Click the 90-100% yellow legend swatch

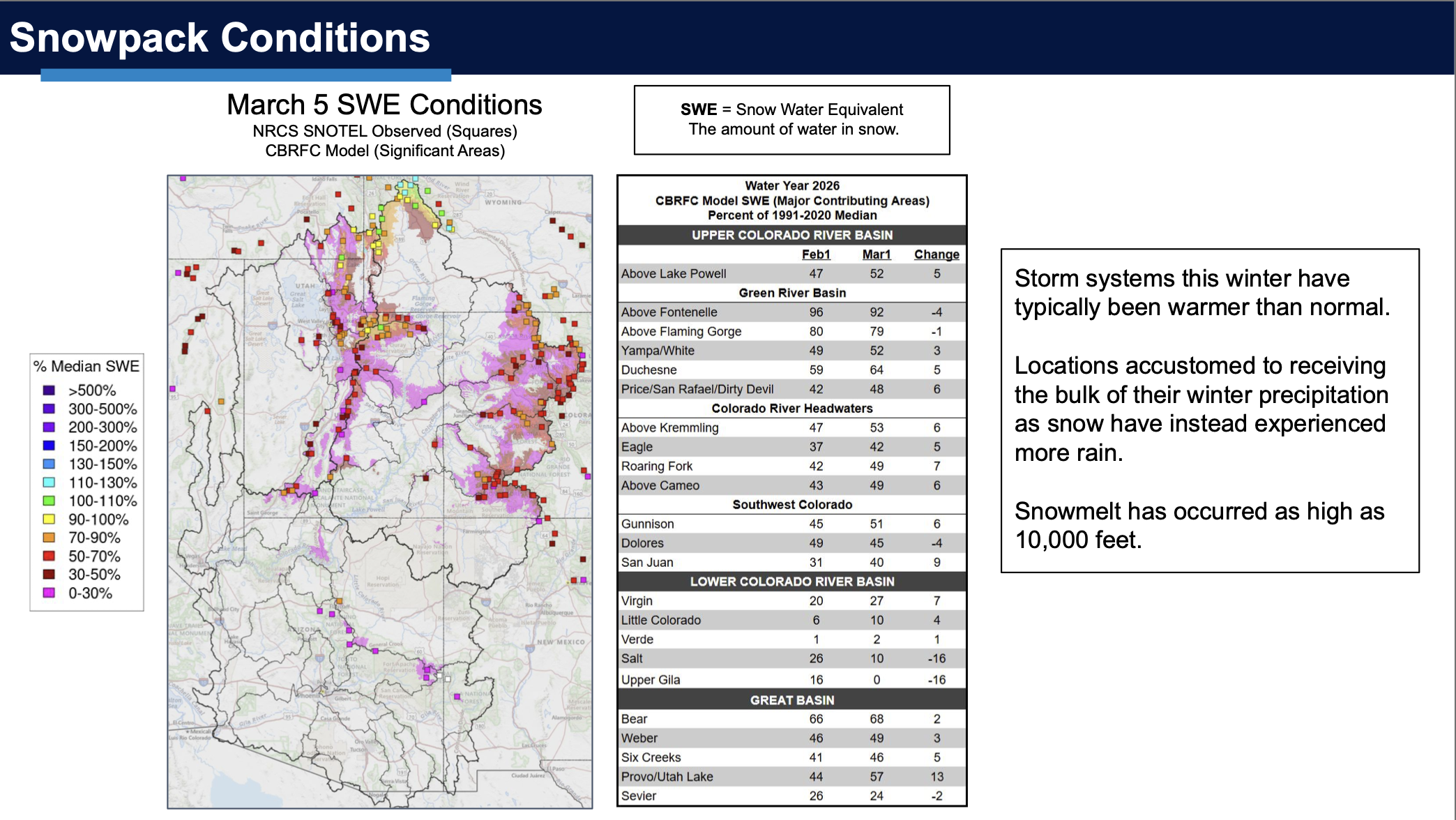(49, 519)
